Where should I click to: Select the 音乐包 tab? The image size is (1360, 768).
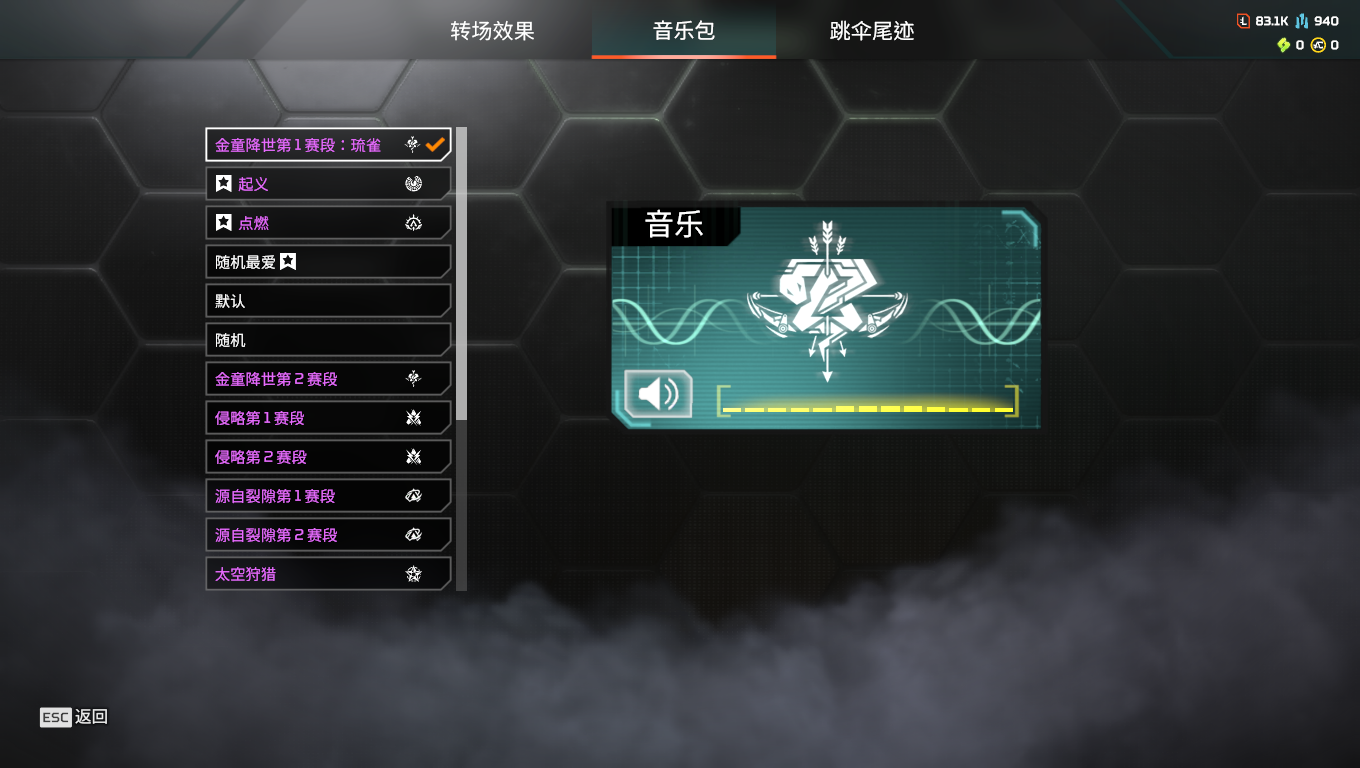[684, 31]
